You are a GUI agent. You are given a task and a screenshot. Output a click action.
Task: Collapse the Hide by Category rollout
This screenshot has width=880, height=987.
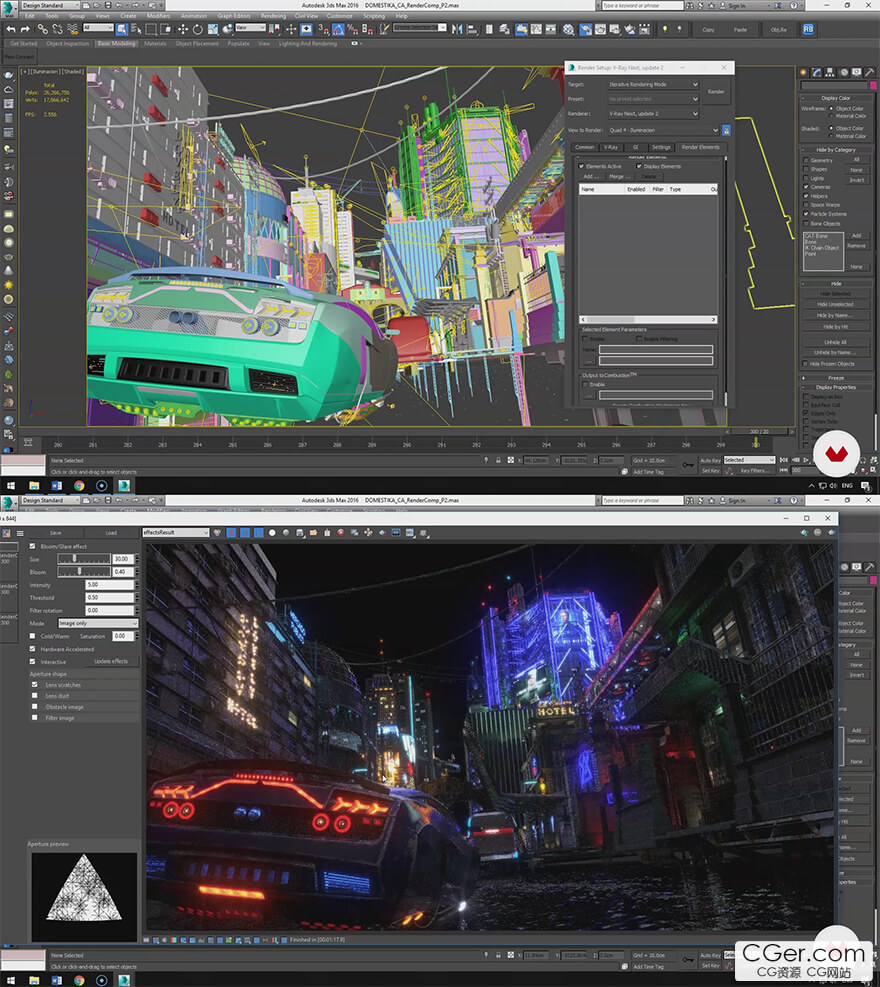click(x=836, y=150)
